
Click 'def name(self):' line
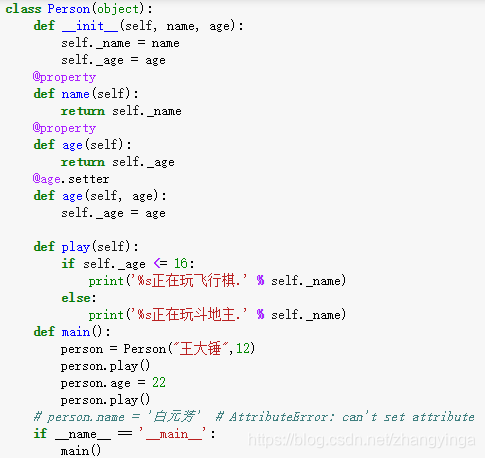pos(86,94)
